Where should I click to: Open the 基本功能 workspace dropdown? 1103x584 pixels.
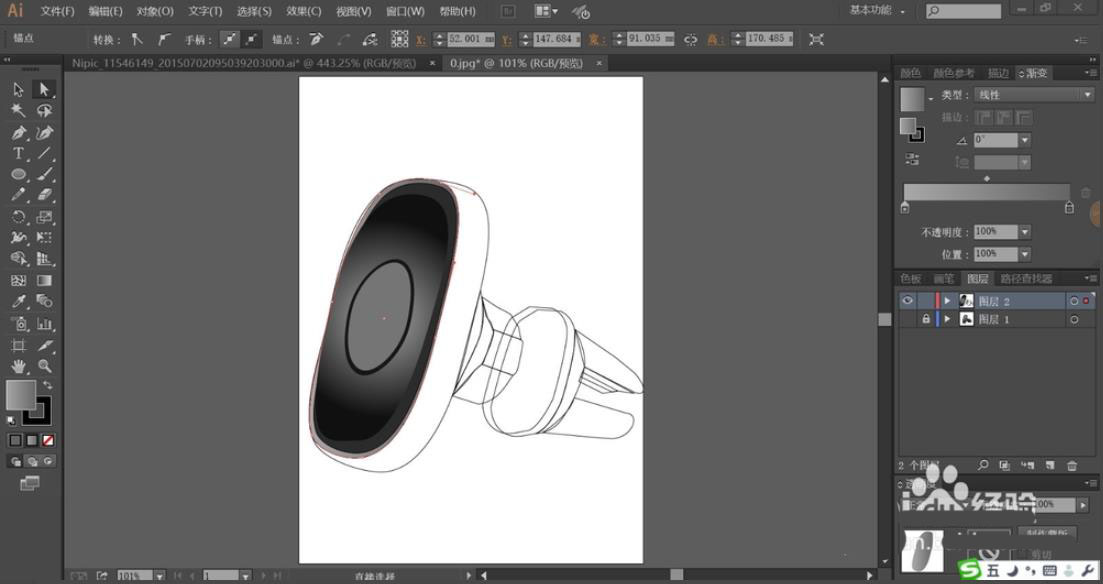point(878,11)
